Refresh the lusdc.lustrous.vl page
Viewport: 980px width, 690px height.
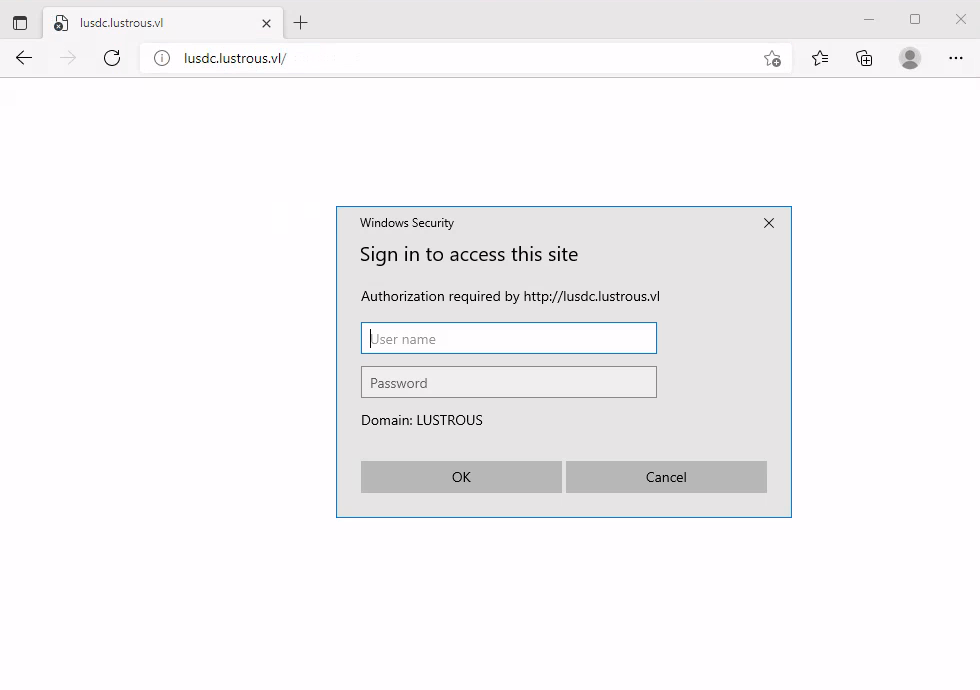[x=112, y=58]
